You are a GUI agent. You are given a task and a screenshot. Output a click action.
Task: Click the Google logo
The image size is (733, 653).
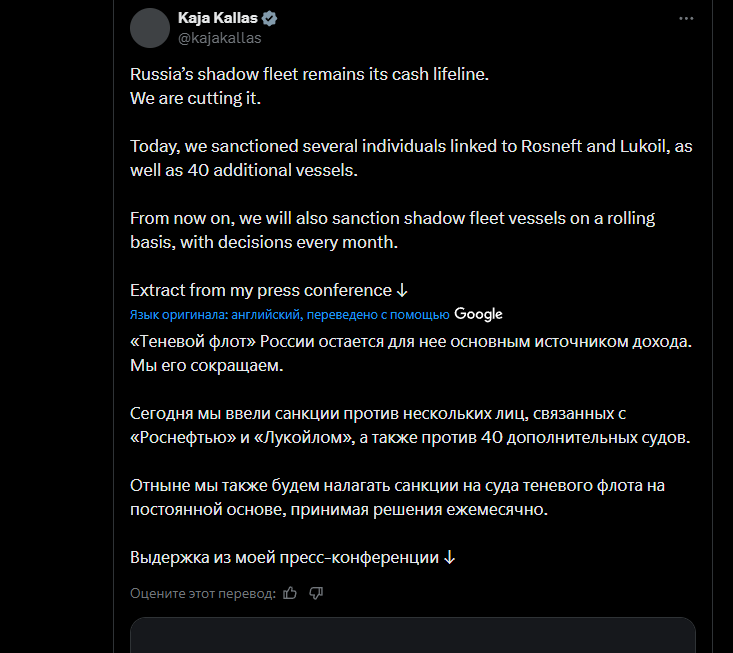tap(478, 314)
